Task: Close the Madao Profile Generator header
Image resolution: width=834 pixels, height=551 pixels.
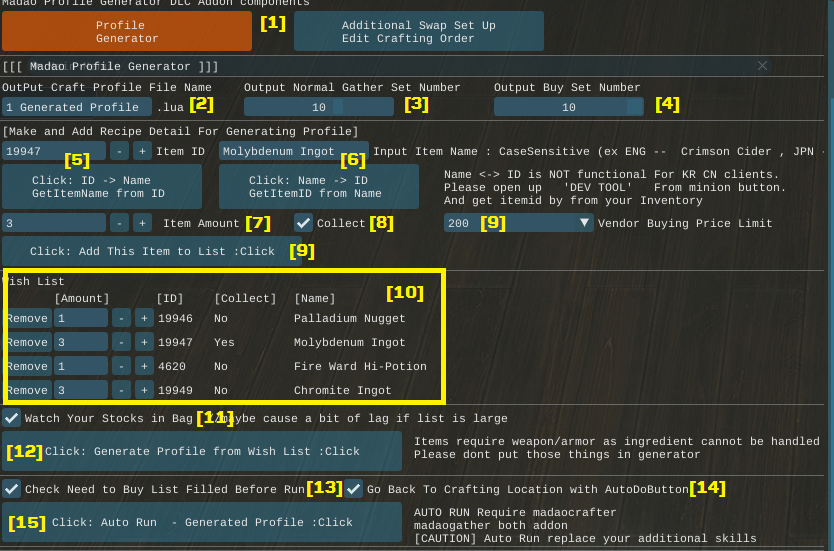Action: tap(762, 65)
